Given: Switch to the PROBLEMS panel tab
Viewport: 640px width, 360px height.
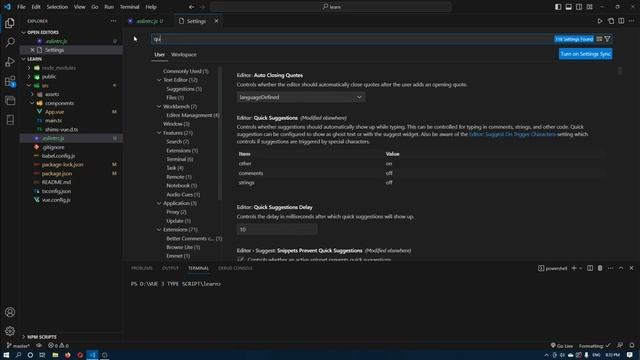Looking at the screenshot, I should pyautogui.click(x=142, y=268).
